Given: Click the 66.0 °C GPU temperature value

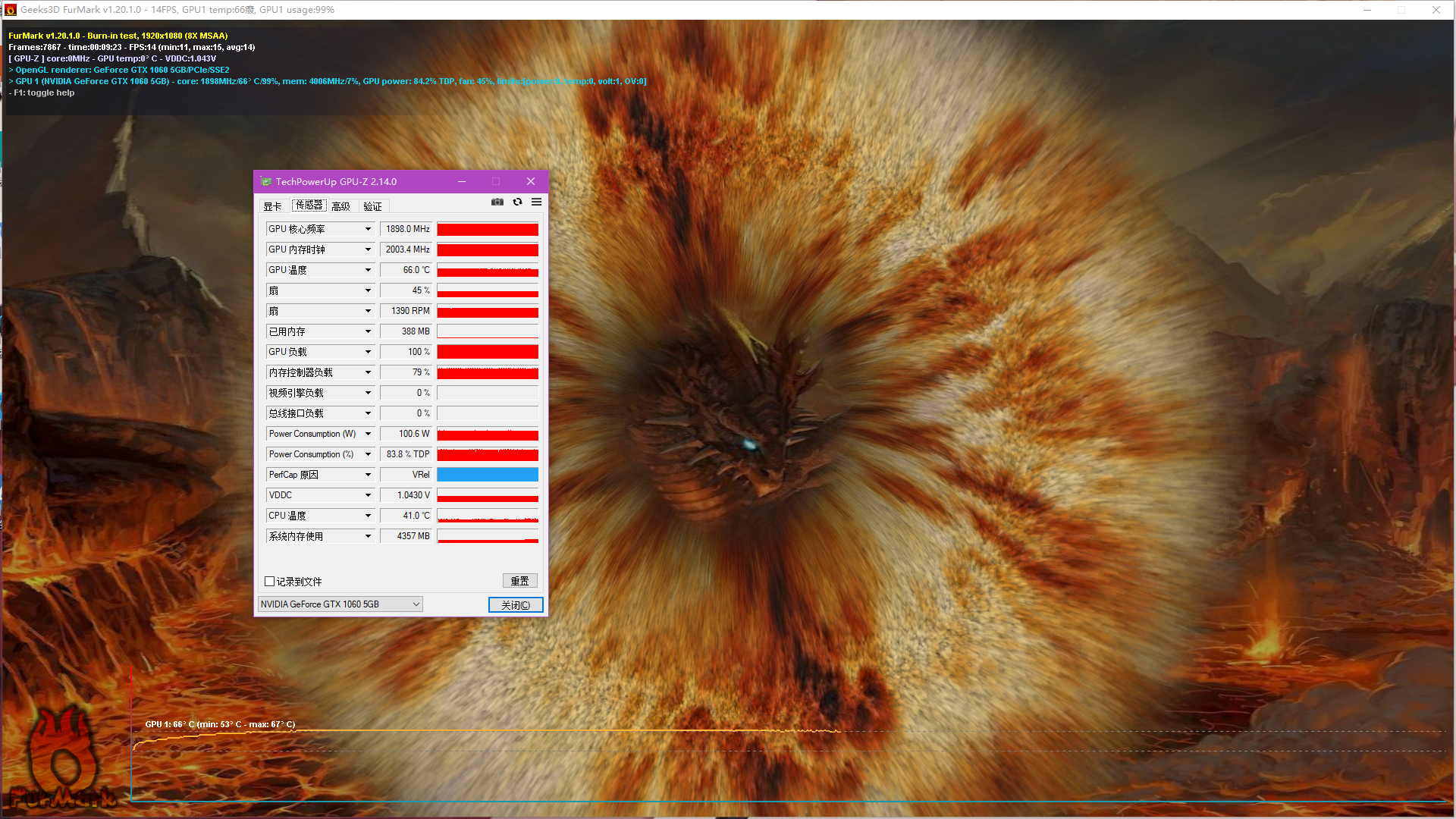Looking at the screenshot, I should coord(406,270).
